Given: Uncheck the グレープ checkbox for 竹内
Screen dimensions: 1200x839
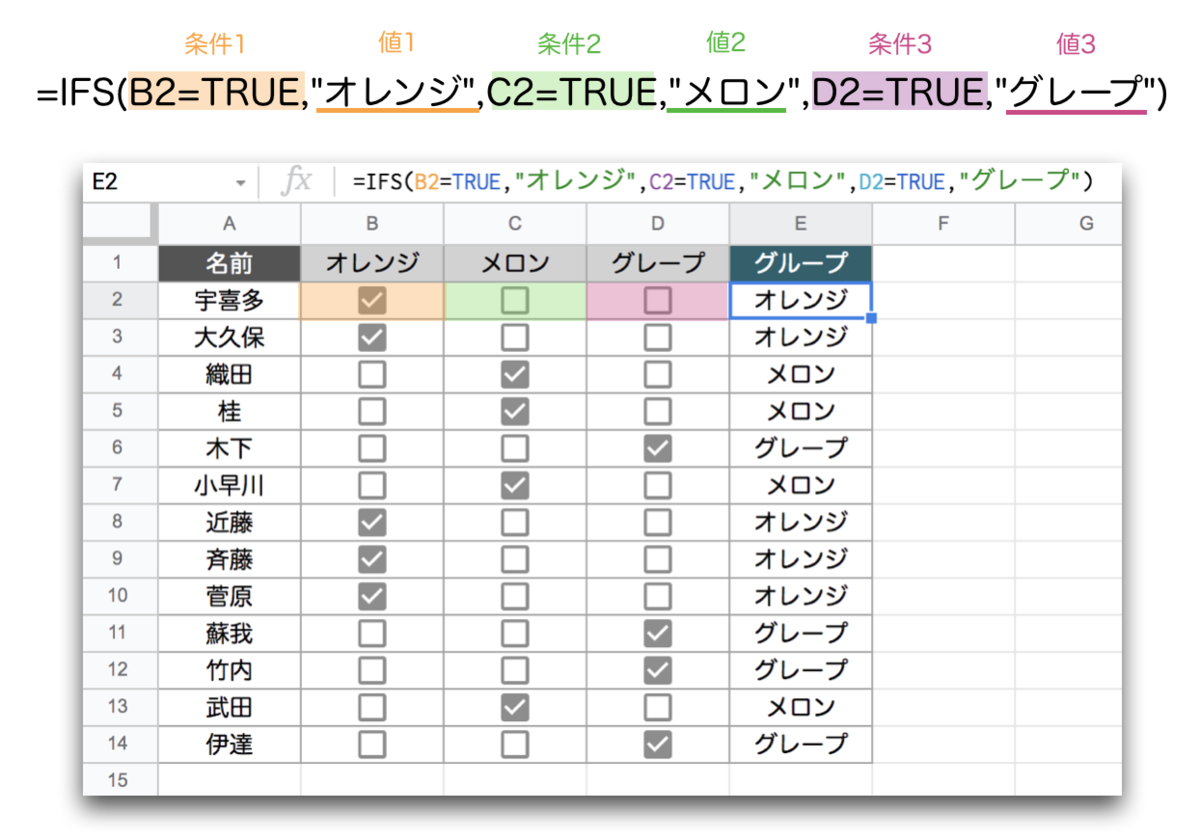Looking at the screenshot, I should coord(658,669).
